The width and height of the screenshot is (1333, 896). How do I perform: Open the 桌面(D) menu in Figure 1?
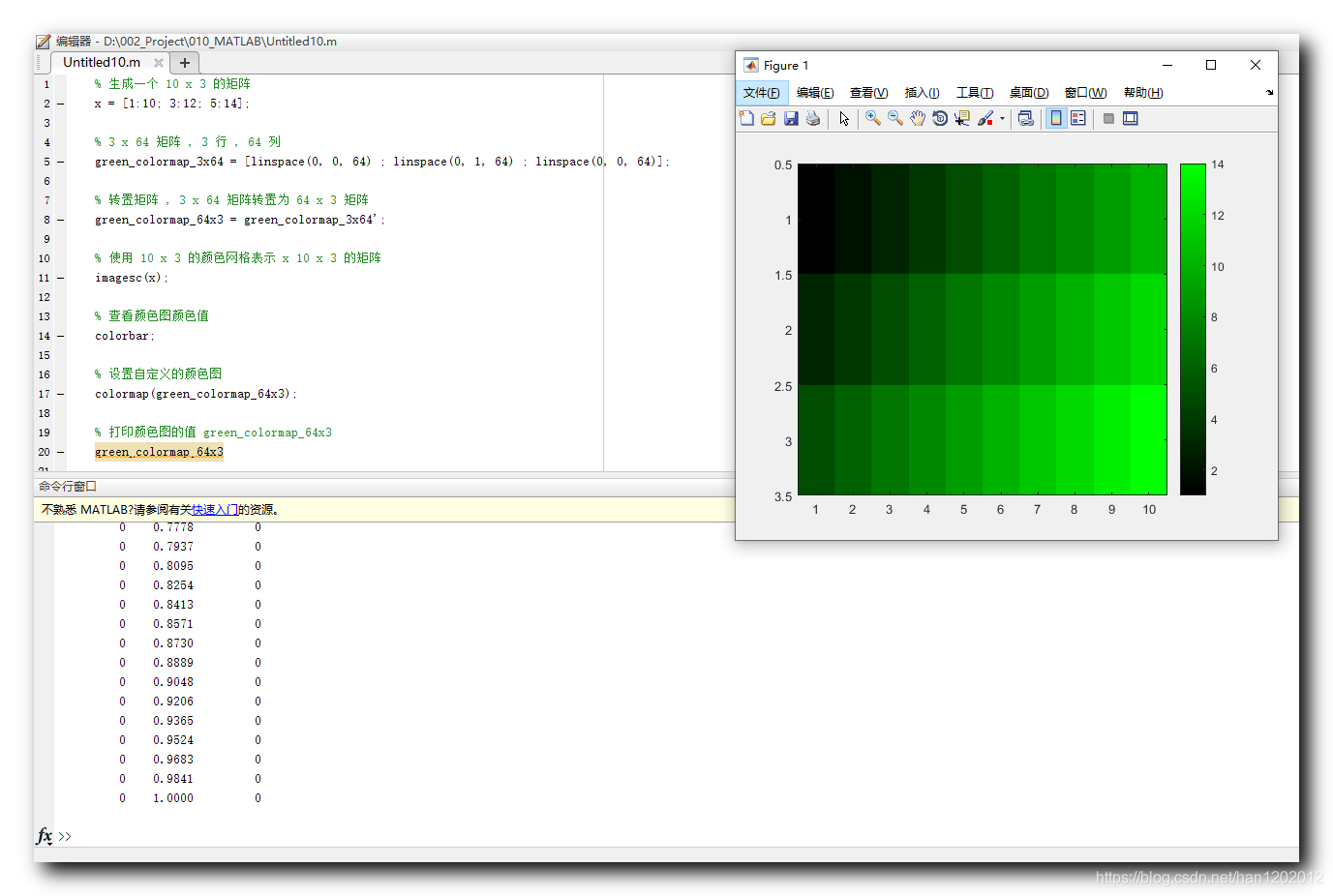pyautogui.click(x=1029, y=93)
